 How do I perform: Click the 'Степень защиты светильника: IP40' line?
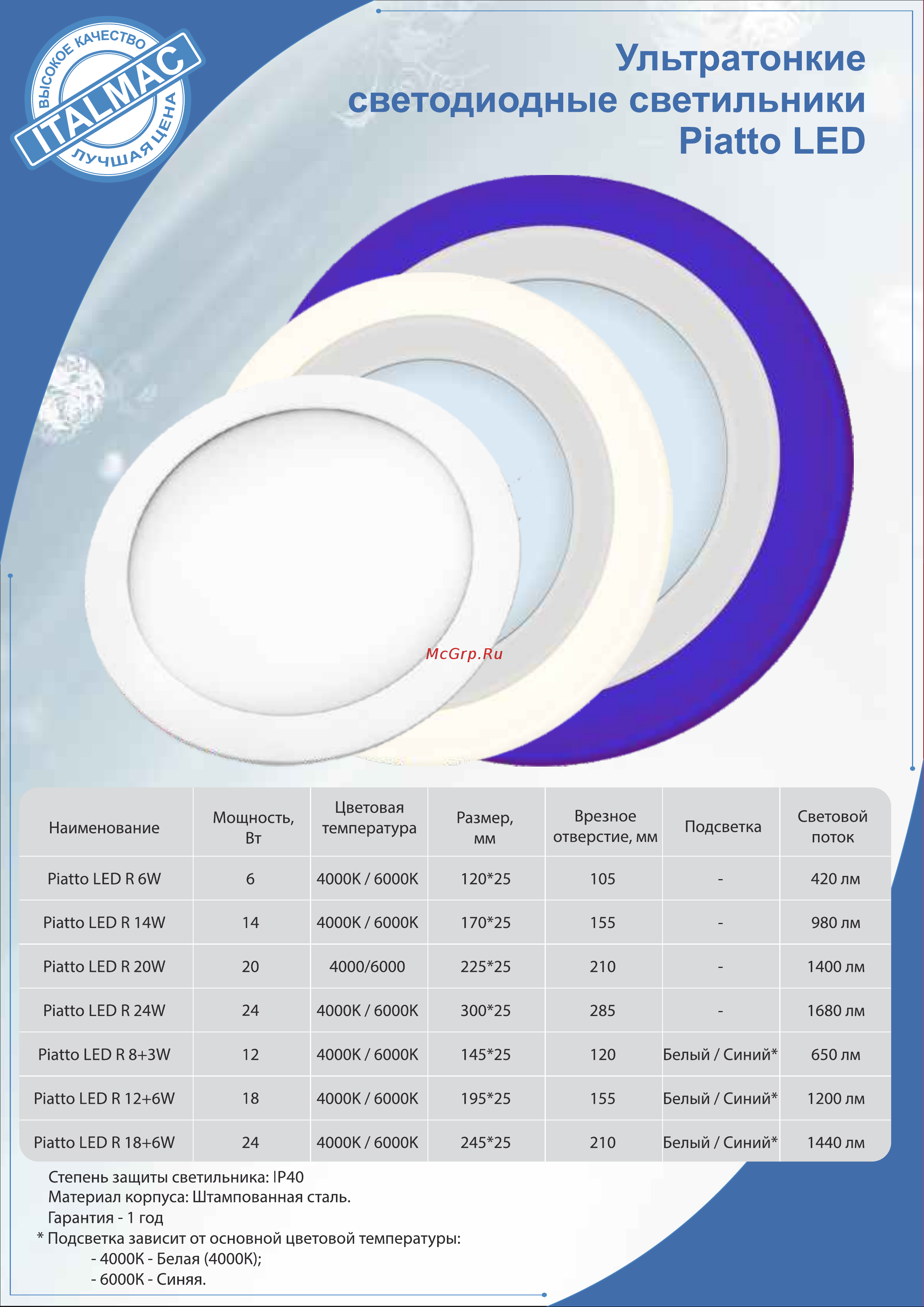(x=176, y=1177)
